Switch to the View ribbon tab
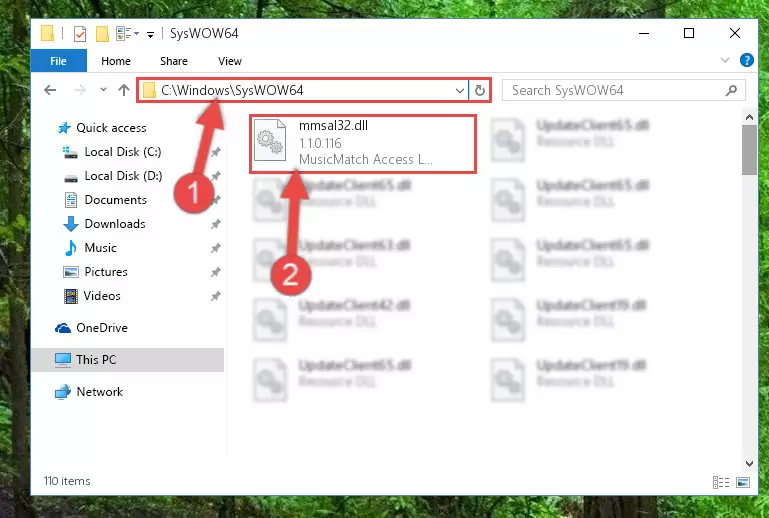 (x=230, y=61)
